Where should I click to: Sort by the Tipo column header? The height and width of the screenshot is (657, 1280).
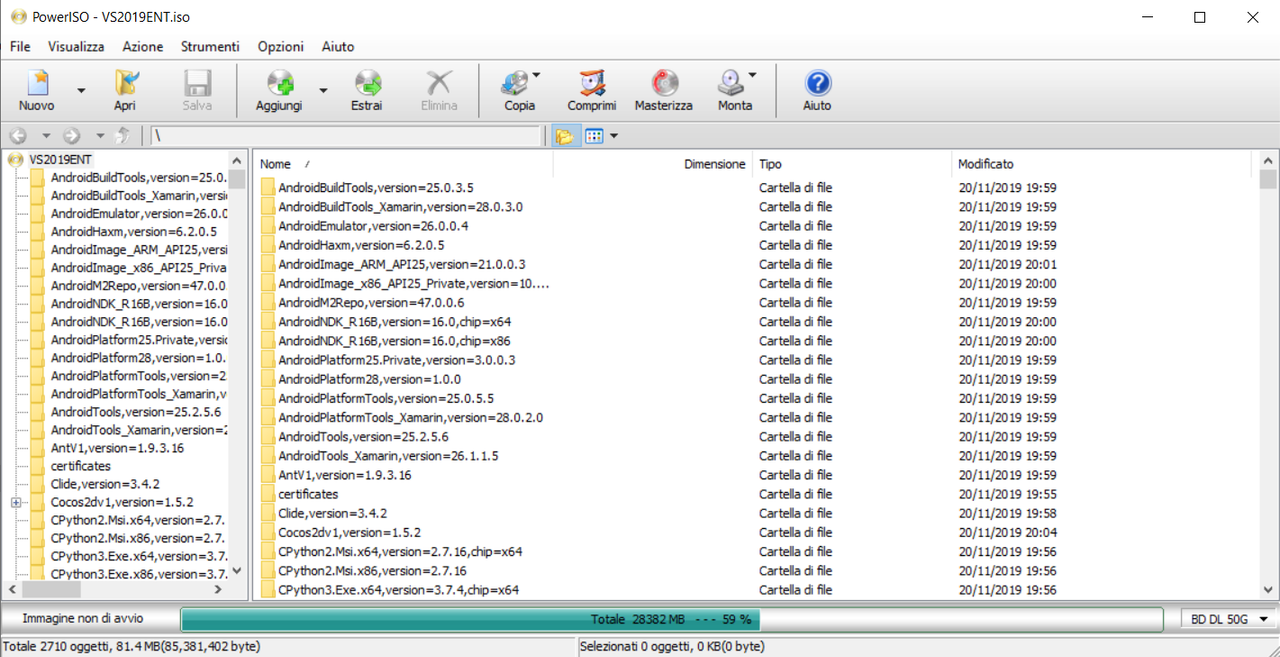pos(770,164)
